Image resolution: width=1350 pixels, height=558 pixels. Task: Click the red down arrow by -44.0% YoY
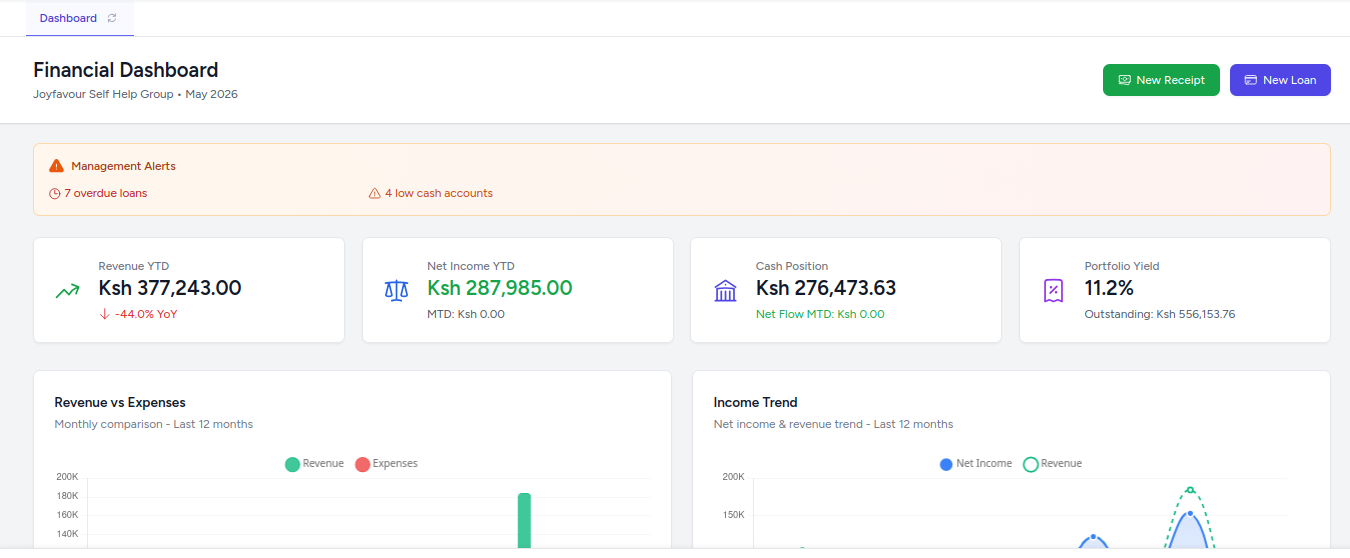104,314
